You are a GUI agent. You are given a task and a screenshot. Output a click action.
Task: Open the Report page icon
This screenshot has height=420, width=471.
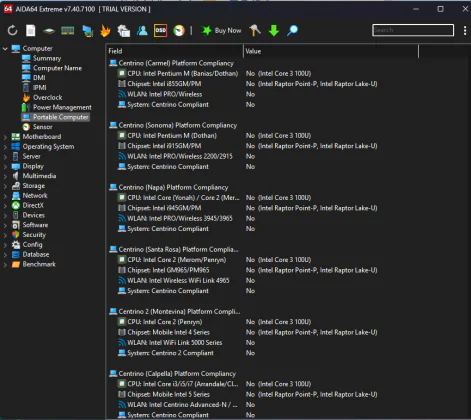pyautogui.click(x=31, y=31)
